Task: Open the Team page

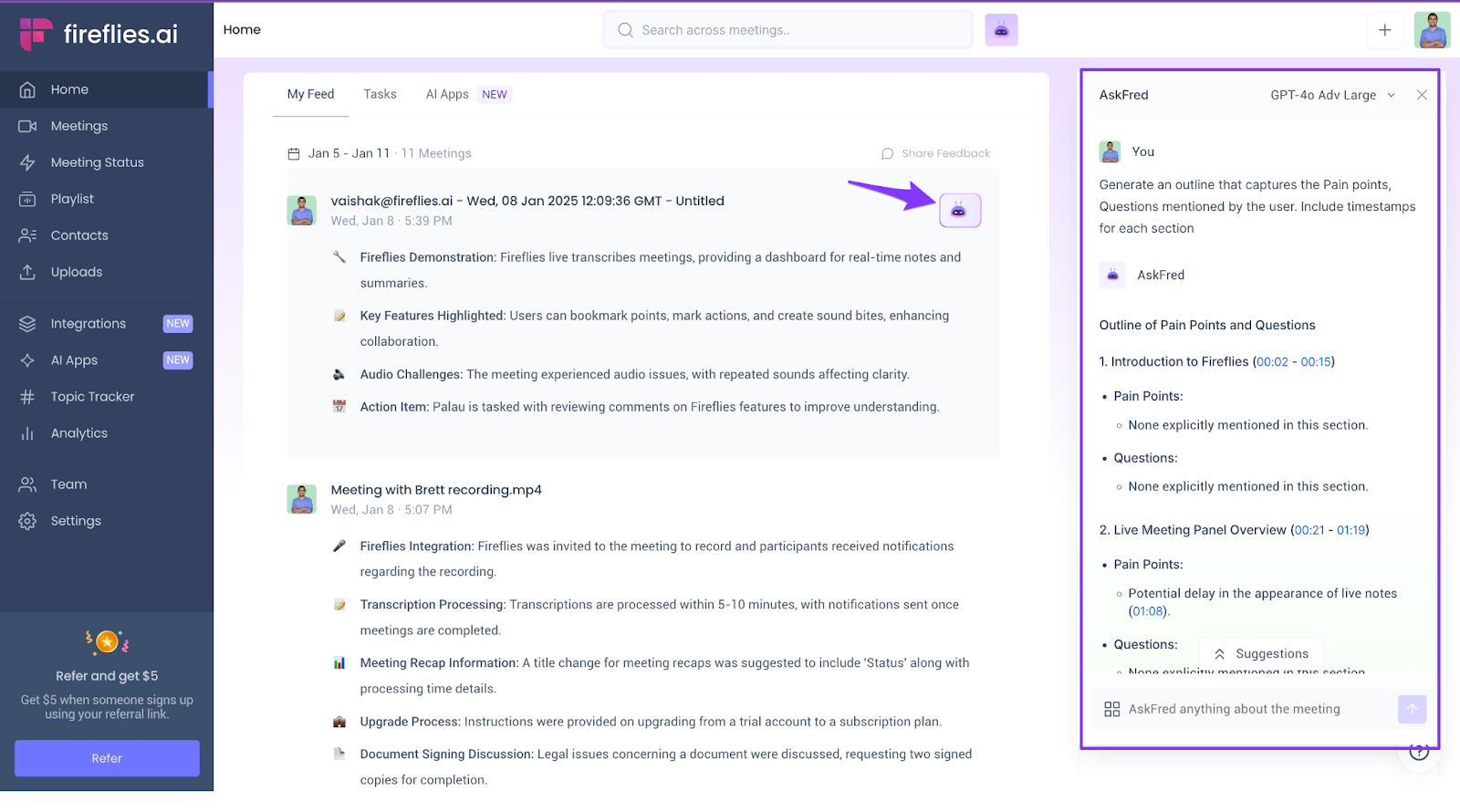Action: (x=106, y=484)
